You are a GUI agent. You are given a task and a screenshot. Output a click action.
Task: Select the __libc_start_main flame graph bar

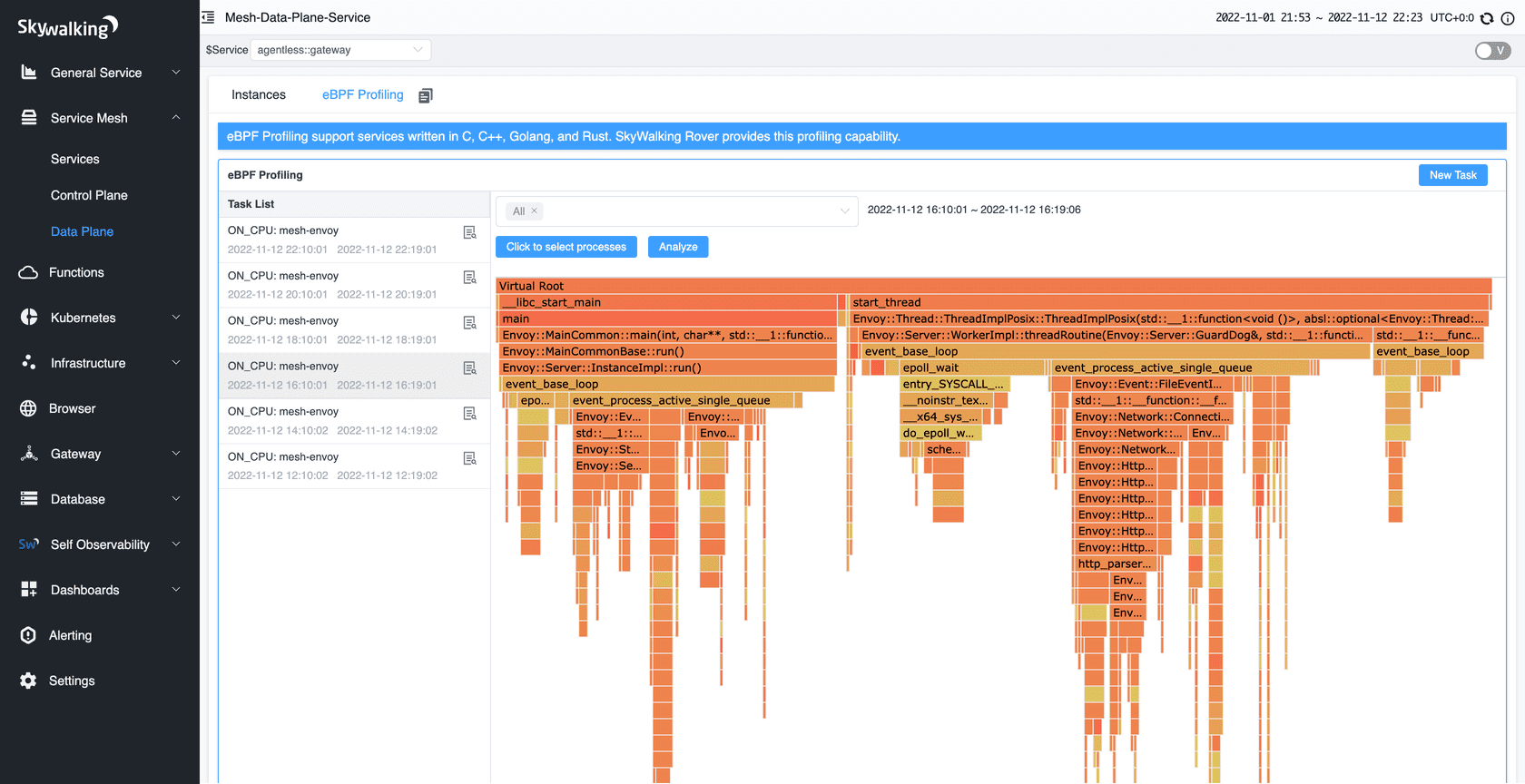[667, 302]
